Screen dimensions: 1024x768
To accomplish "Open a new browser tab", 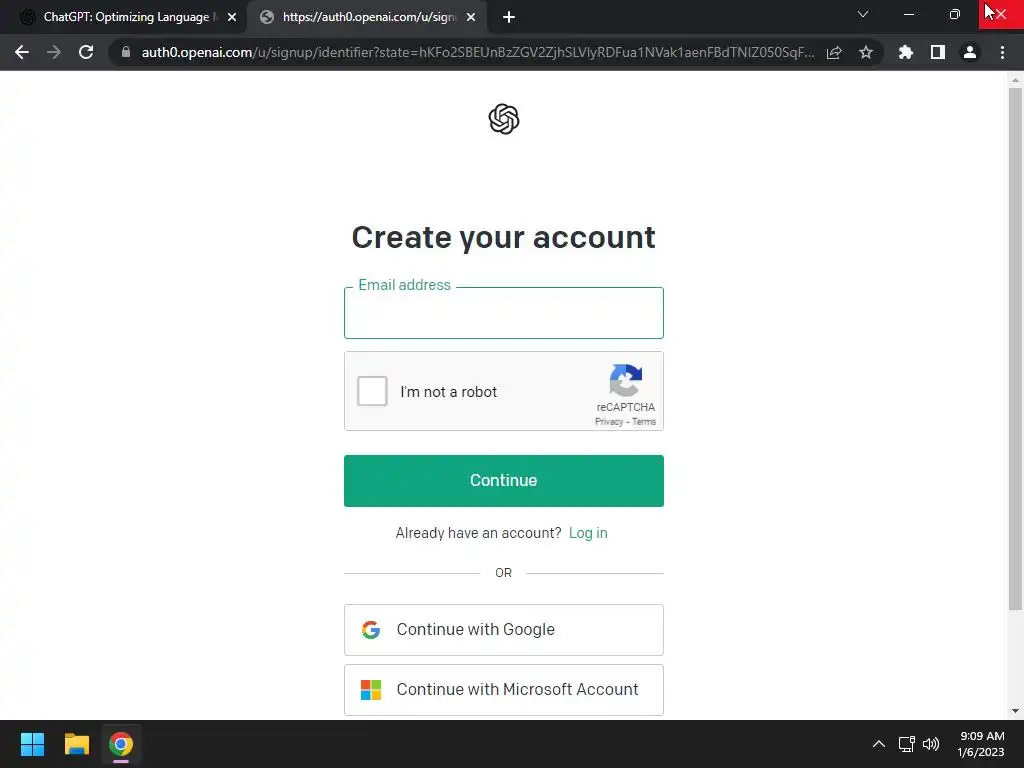I will [x=509, y=17].
